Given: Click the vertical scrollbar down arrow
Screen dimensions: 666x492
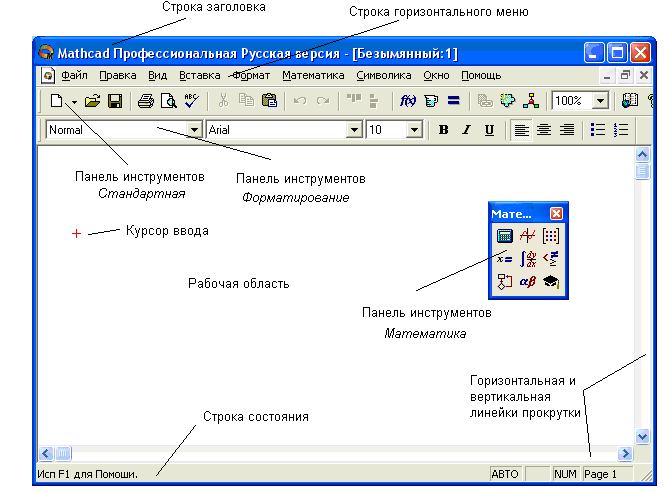Looking at the screenshot, I should point(642,436).
